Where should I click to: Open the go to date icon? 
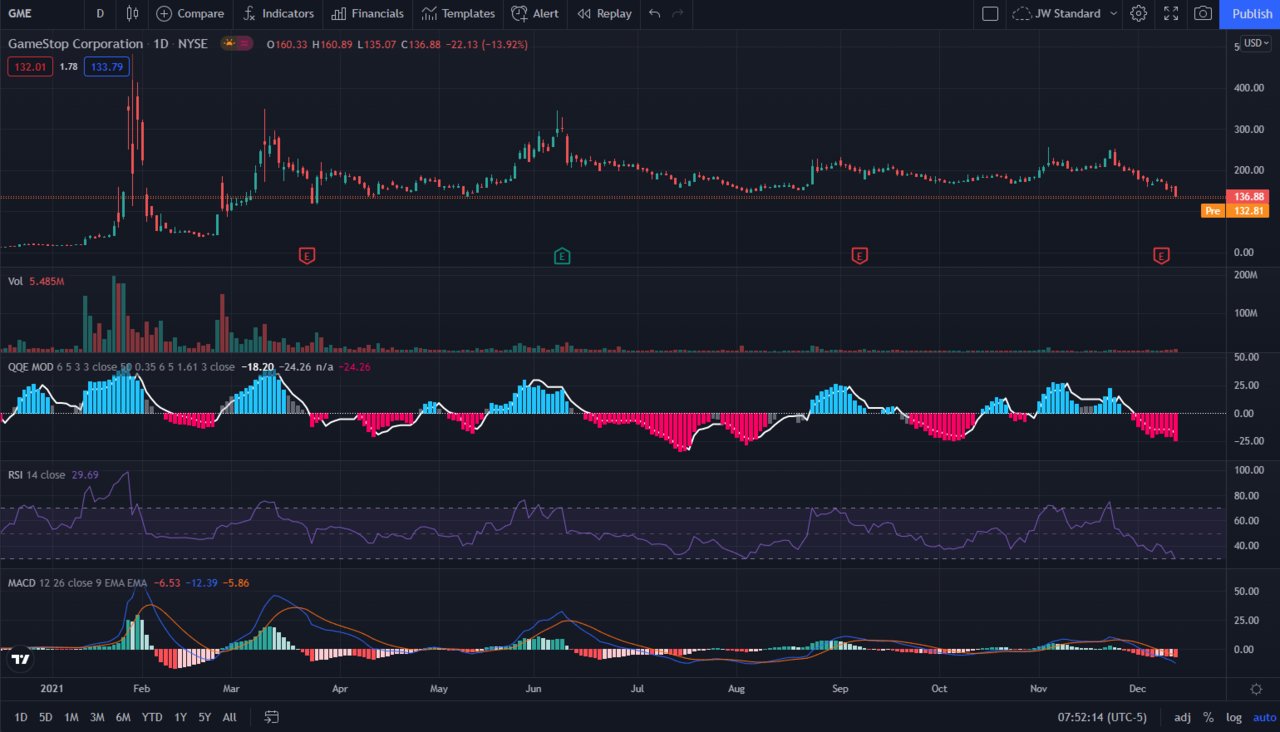tap(271, 717)
